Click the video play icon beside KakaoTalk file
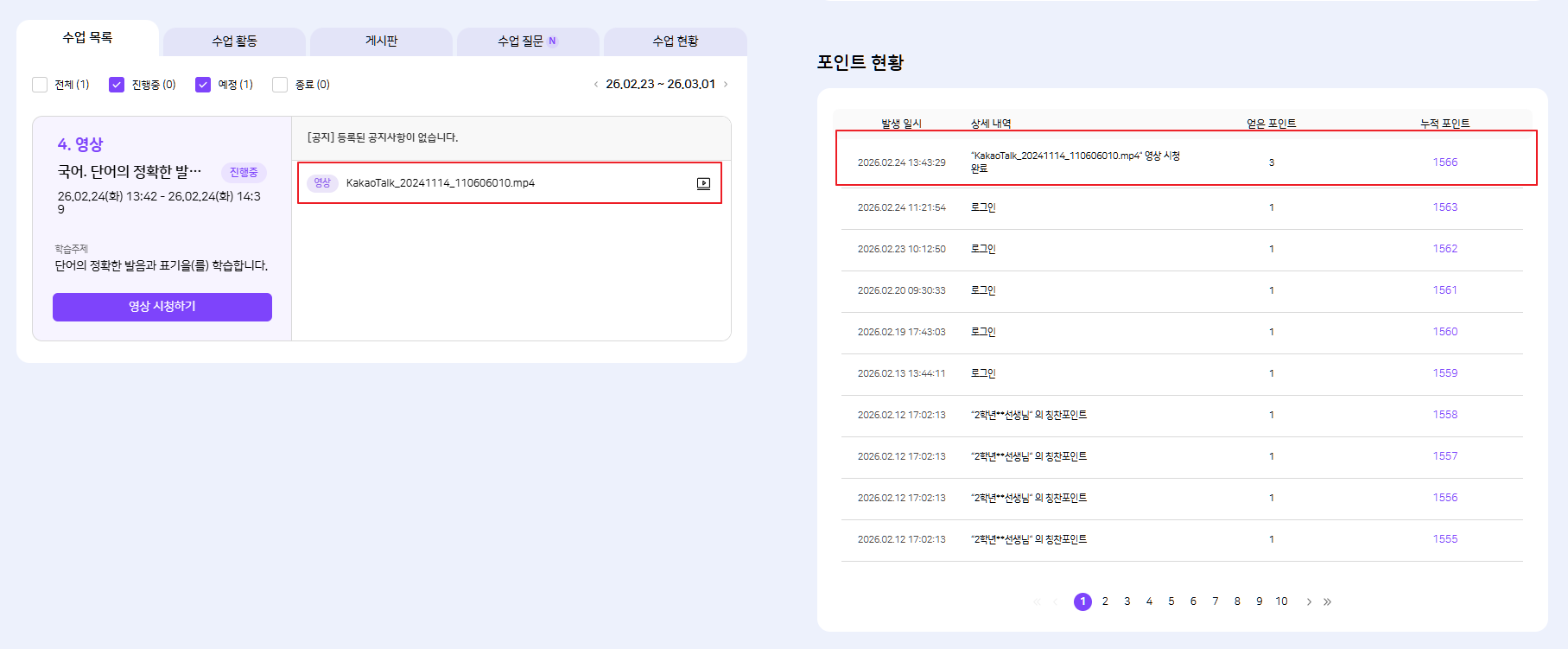1568x649 pixels. click(703, 183)
